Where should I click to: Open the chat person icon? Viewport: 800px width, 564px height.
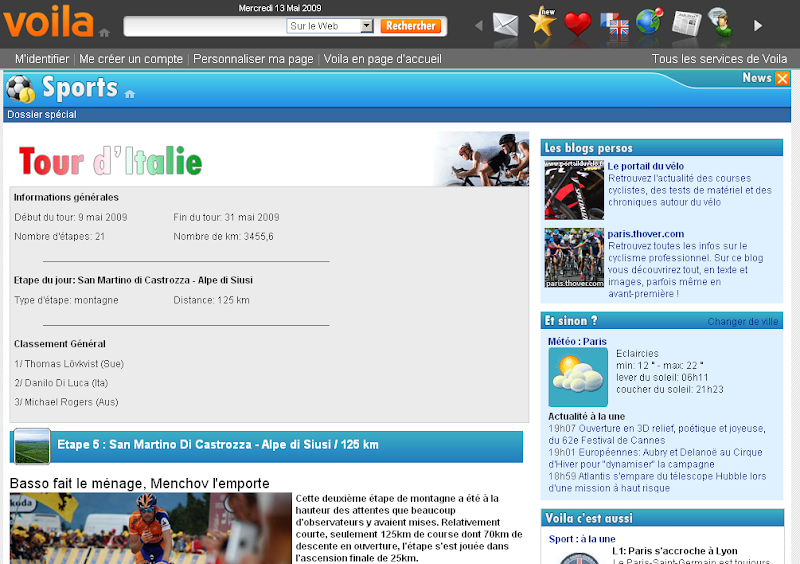click(720, 21)
